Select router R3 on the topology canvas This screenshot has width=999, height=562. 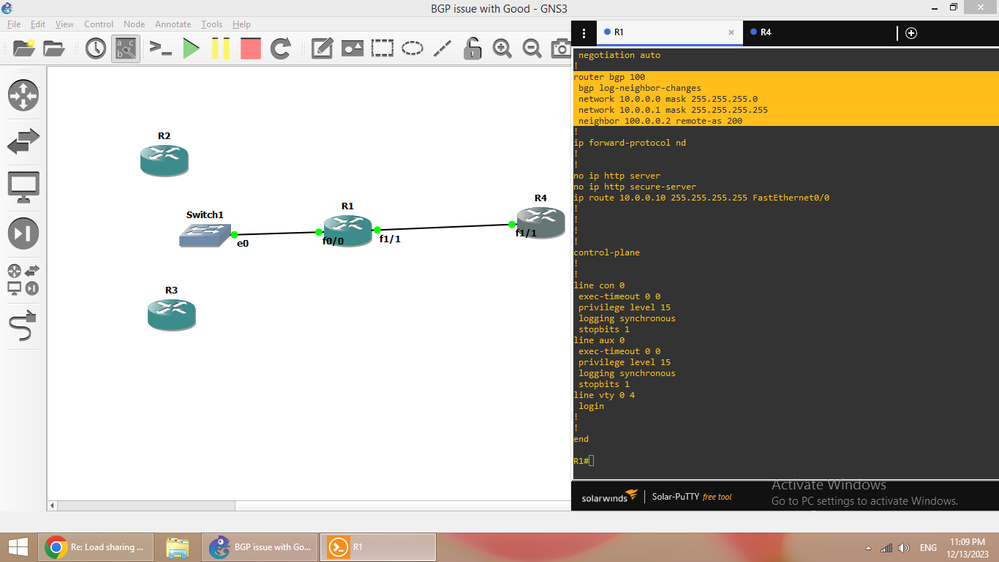(171, 313)
